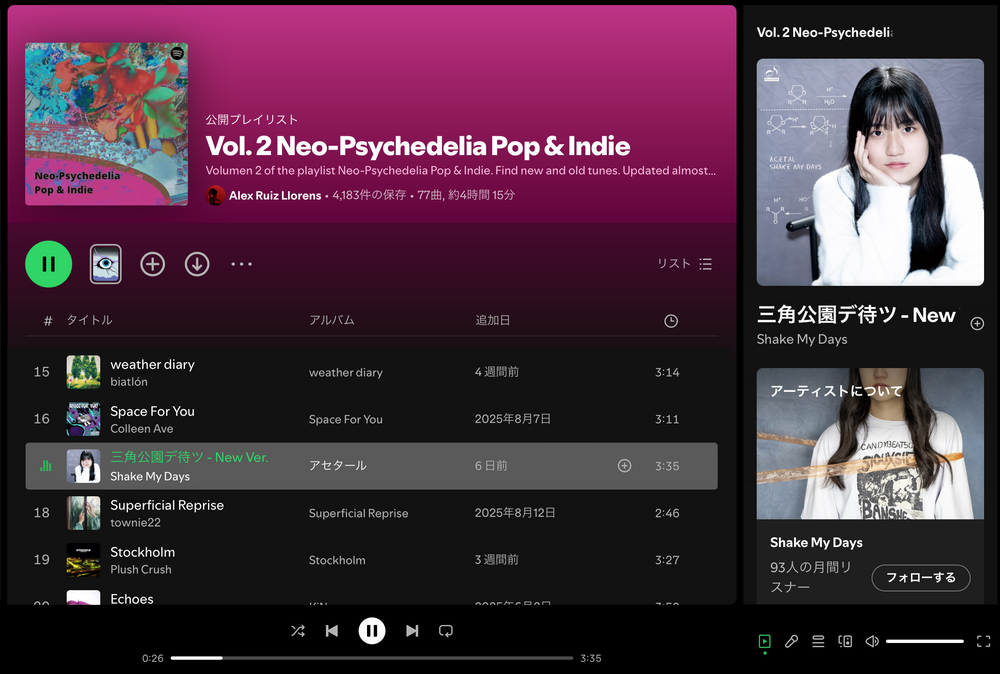Select the track weather diary
Image resolution: width=1000 pixels, height=674 pixels.
coord(152,365)
